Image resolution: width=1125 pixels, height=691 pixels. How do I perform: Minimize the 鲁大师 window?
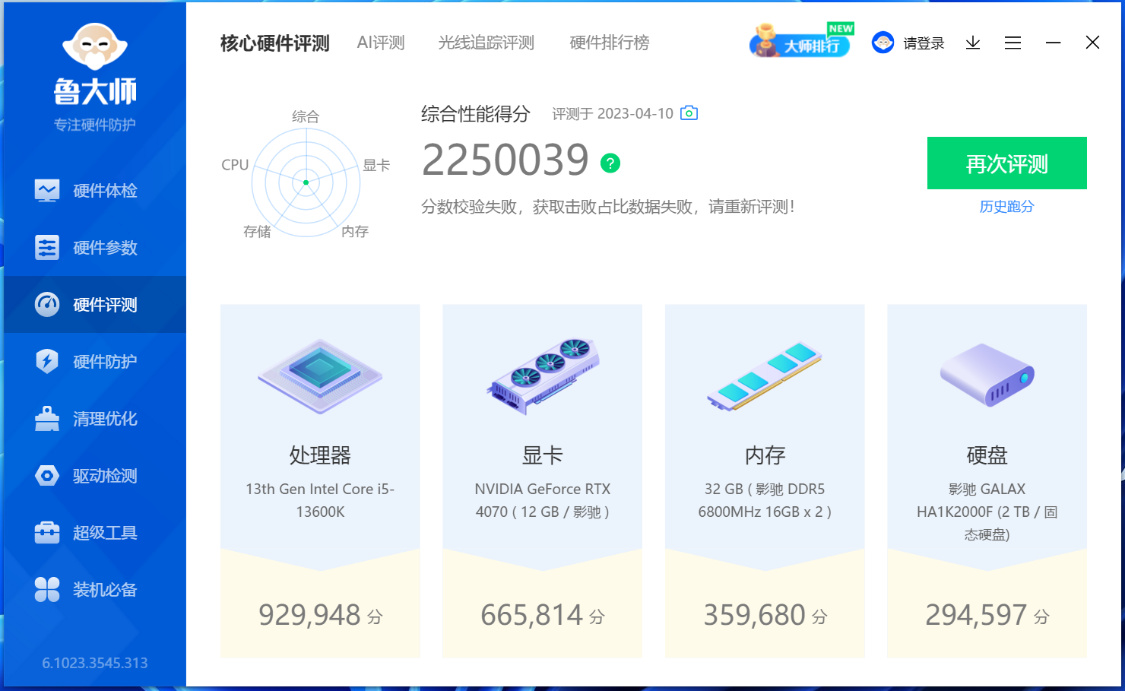point(1053,43)
